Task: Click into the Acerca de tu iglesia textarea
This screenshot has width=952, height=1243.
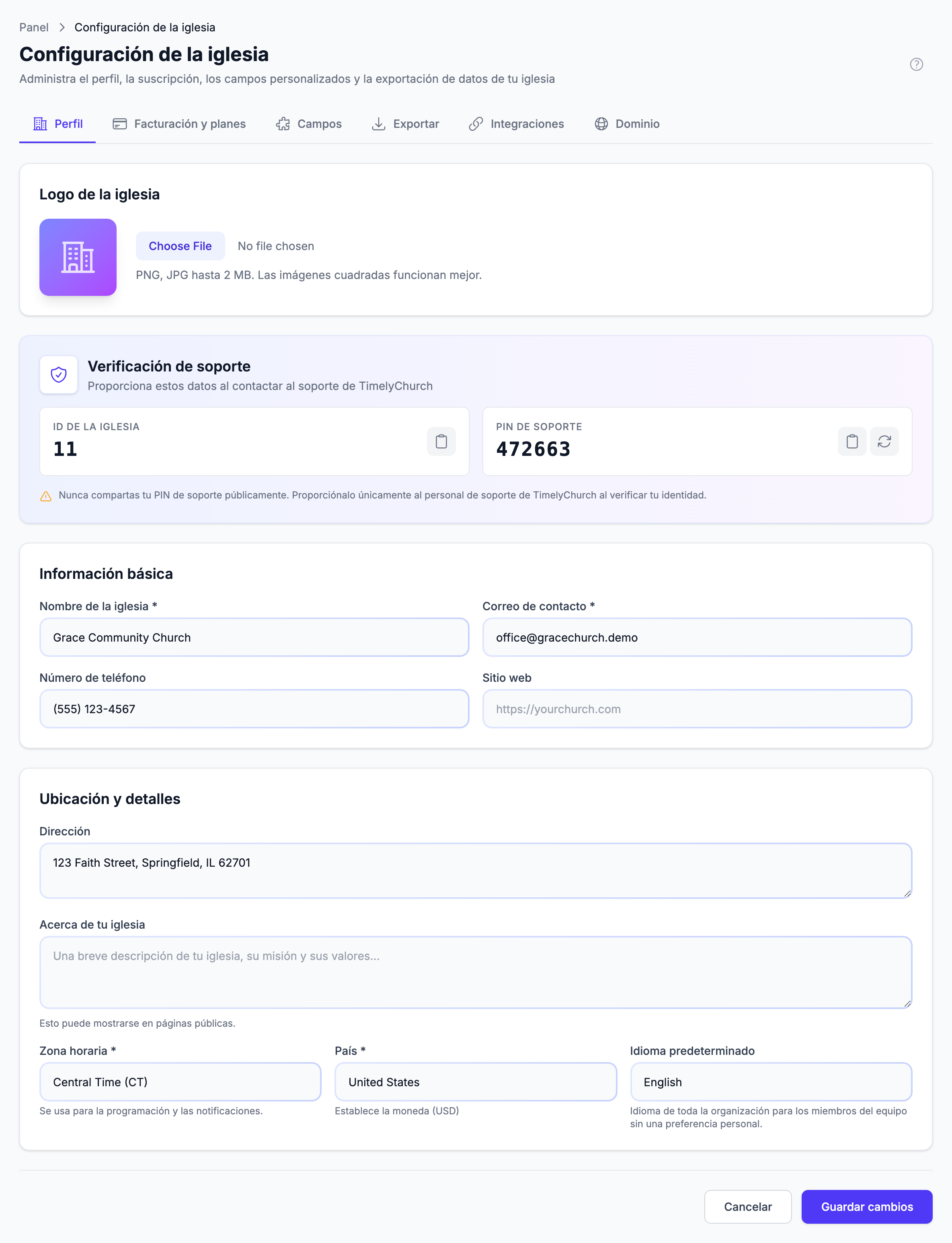Action: tap(476, 972)
